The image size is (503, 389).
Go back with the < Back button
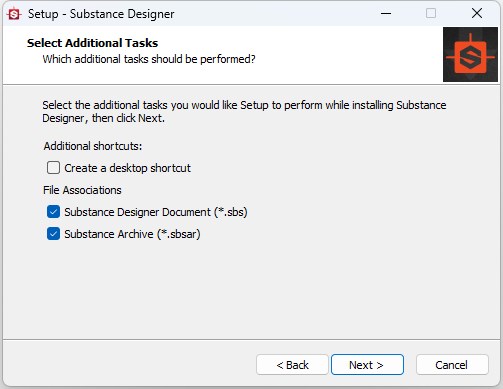tap(292, 365)
